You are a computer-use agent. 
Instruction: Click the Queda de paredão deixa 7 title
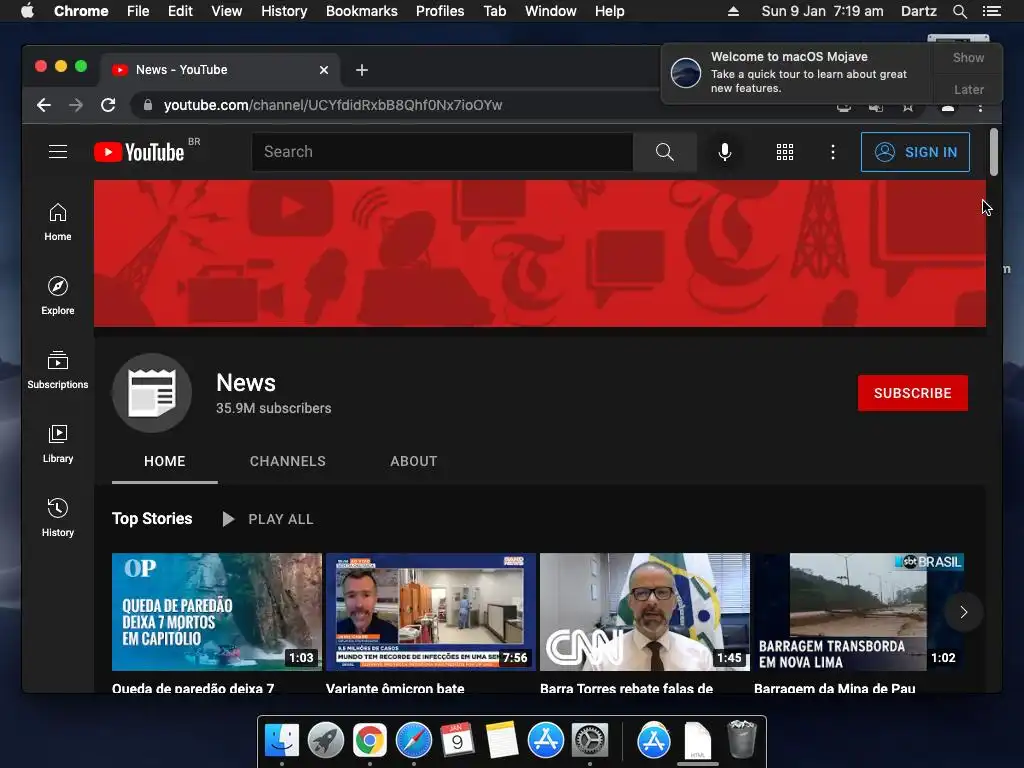click(x=193, y=688)
